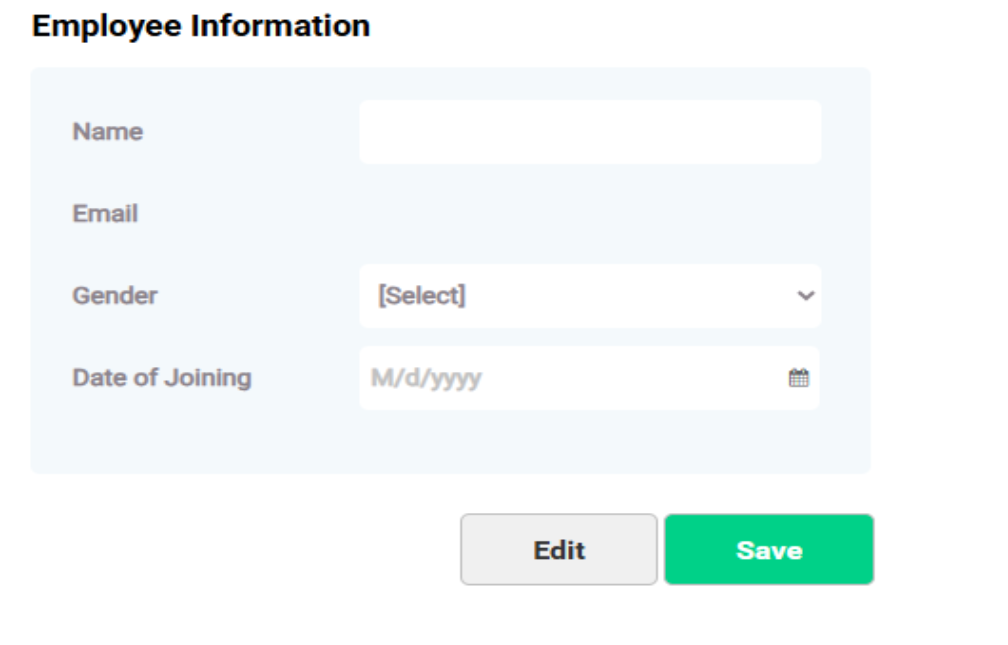Save the employee information form
This screenshot has width=1008, height=645.
[769, 549]
